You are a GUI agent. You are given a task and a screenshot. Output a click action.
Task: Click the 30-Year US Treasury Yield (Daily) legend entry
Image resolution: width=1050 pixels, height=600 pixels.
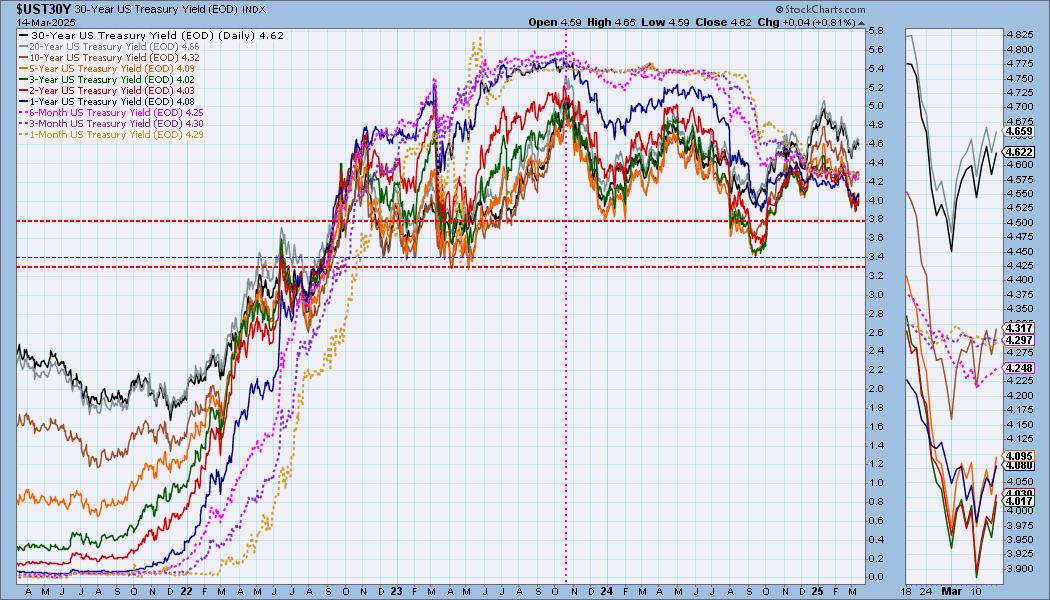click(157, 35)
